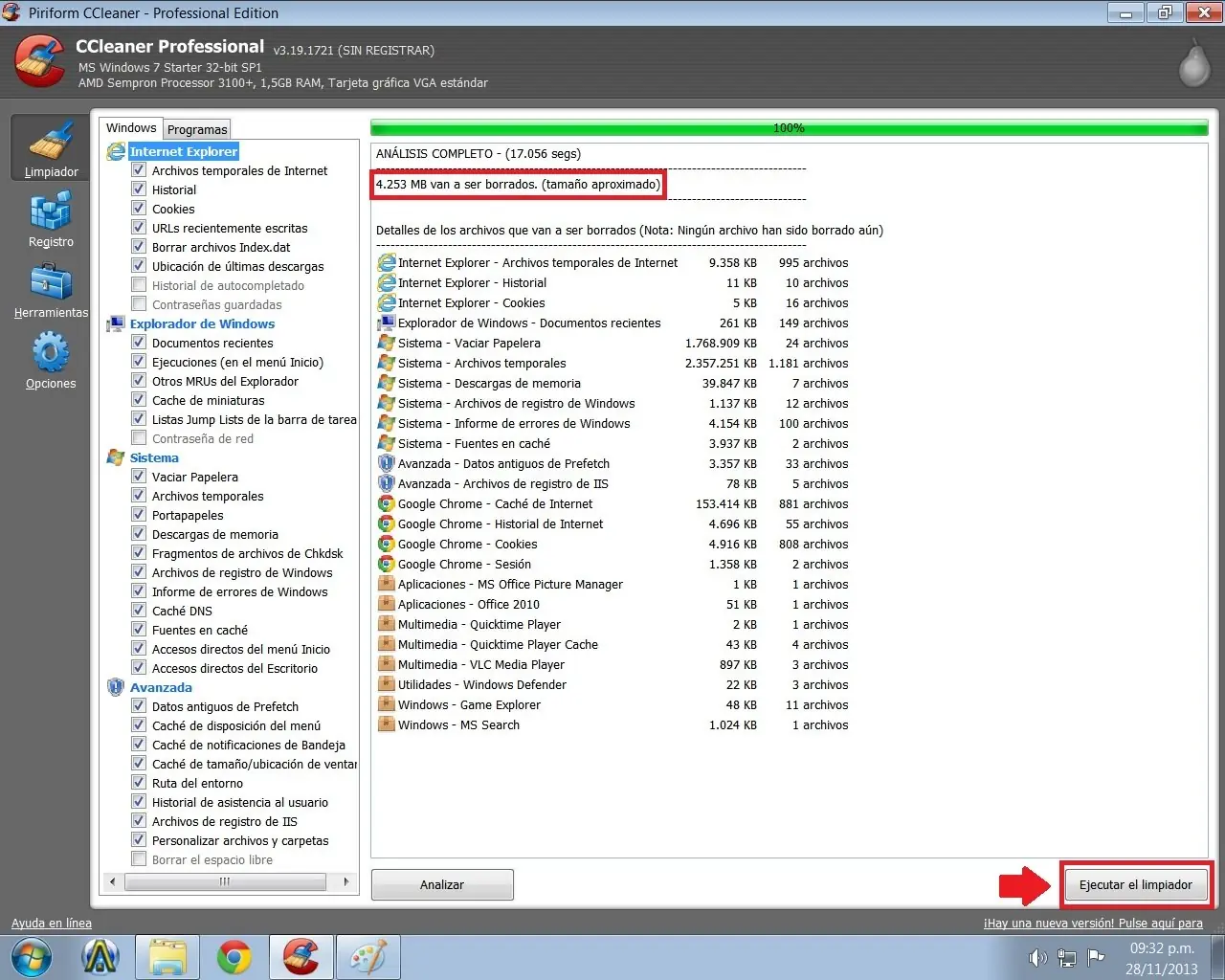The image size is (1225, 980).
Task: Open Windows Explorer from the taskbar
Action: (167, 957)
